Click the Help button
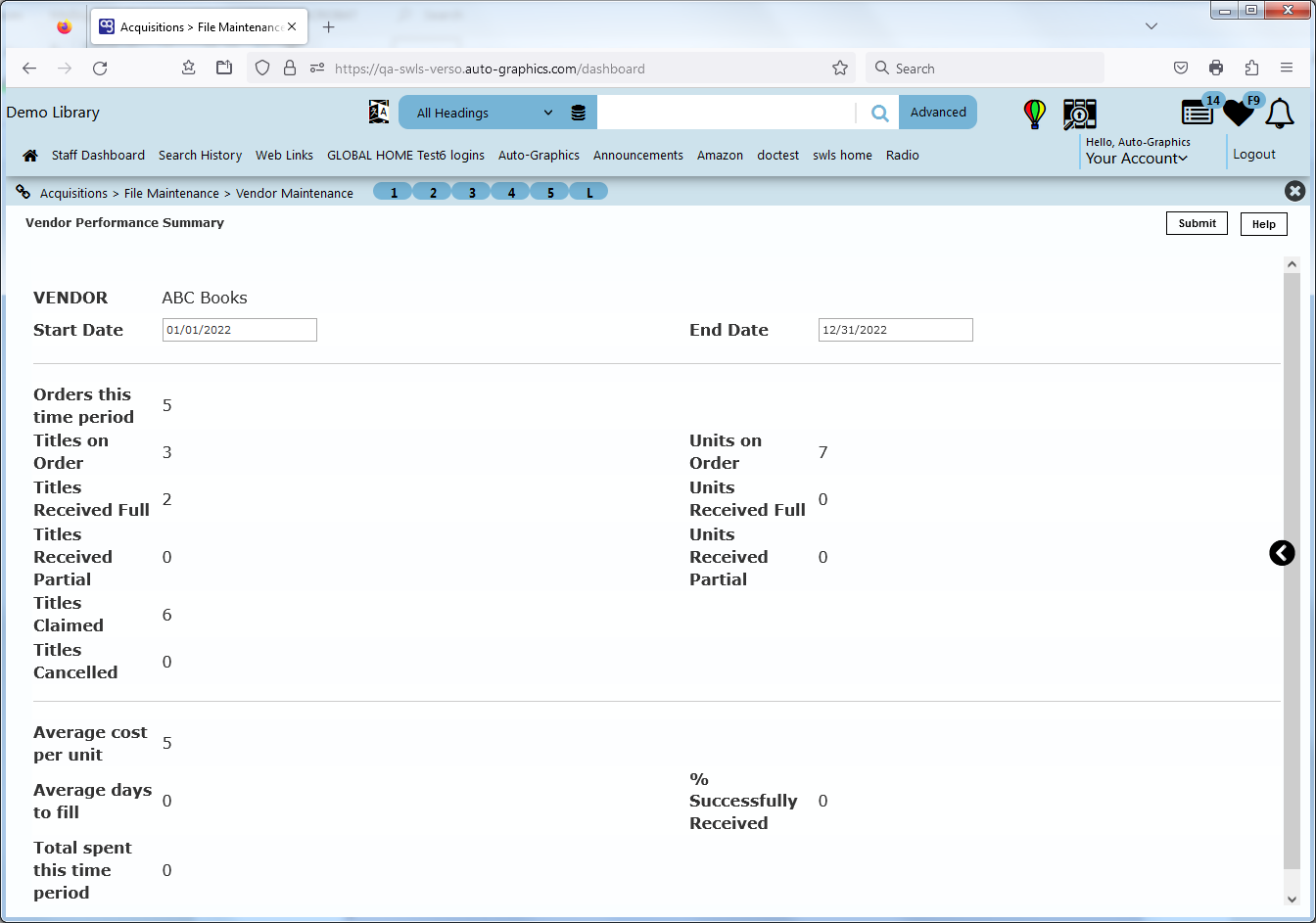The width and height of the screenshot is (1316, 923). [1263, 224]
